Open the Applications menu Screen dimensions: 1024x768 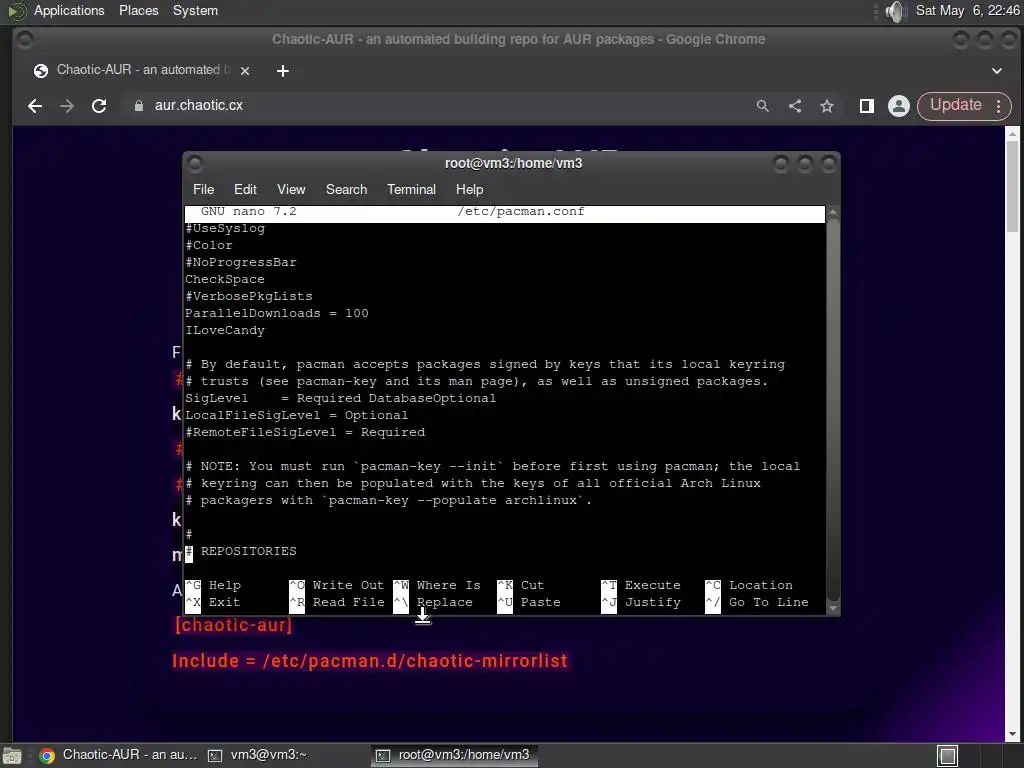coord(69,10)
